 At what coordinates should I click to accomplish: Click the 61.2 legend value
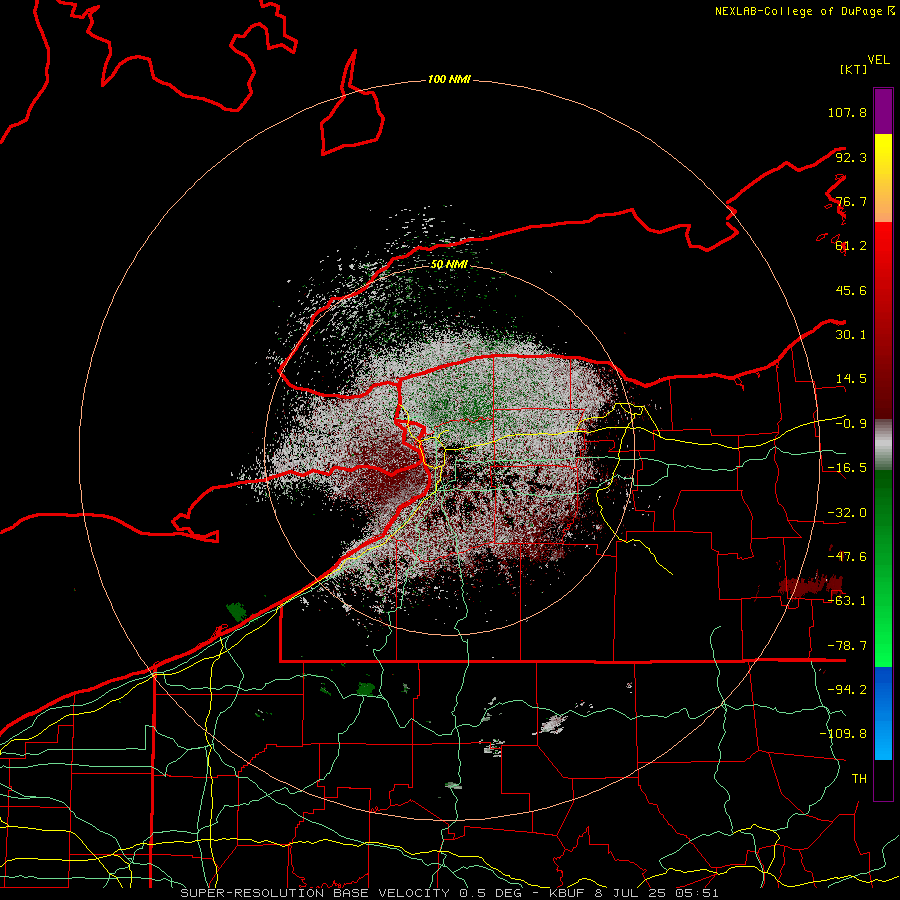[851, 246]
